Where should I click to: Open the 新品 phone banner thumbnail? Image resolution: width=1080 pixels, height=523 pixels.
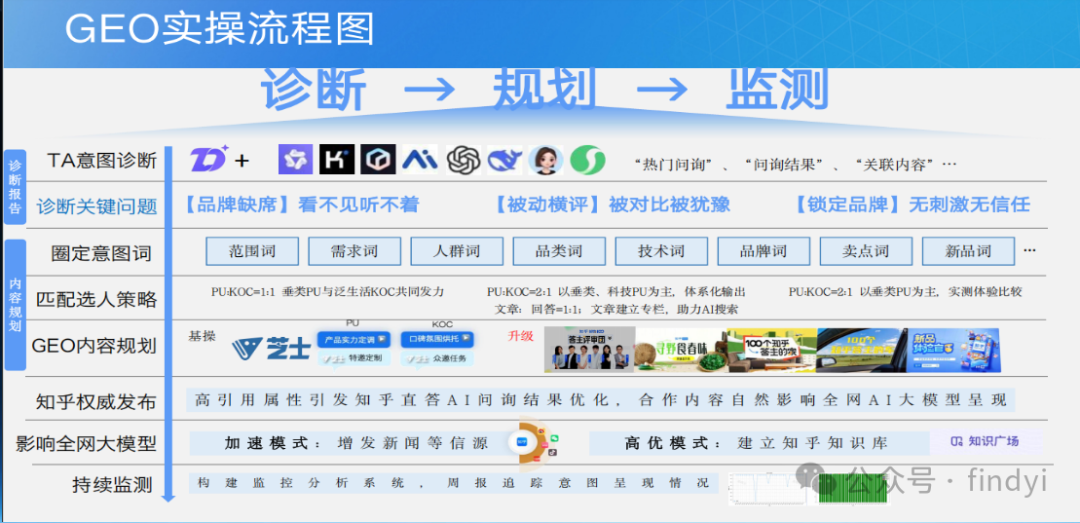[954, 349]
